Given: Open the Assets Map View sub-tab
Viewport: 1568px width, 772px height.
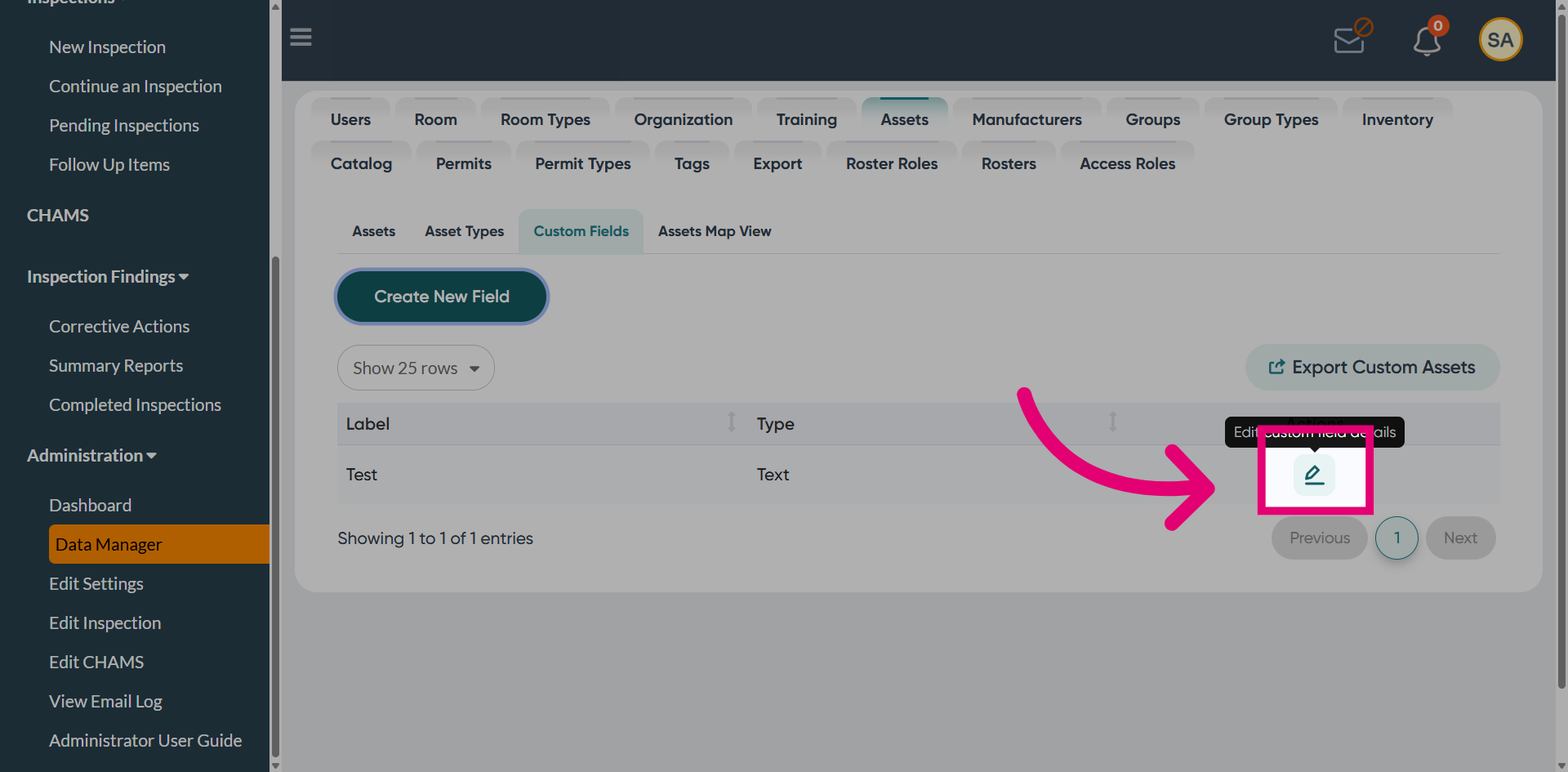Looking at the screenshot, I should 715,231.
